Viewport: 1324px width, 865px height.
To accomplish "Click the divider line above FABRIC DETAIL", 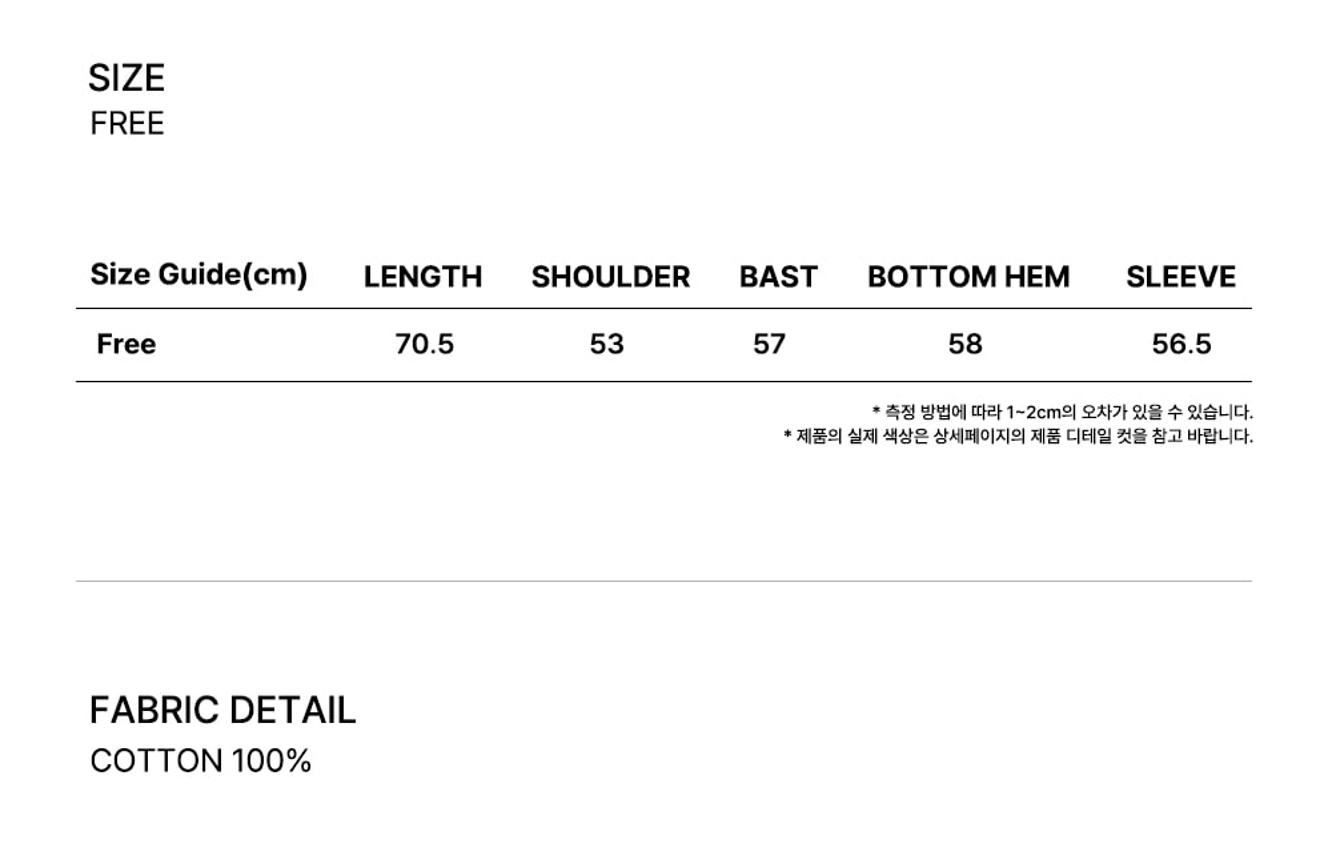I will coord(663,581).
